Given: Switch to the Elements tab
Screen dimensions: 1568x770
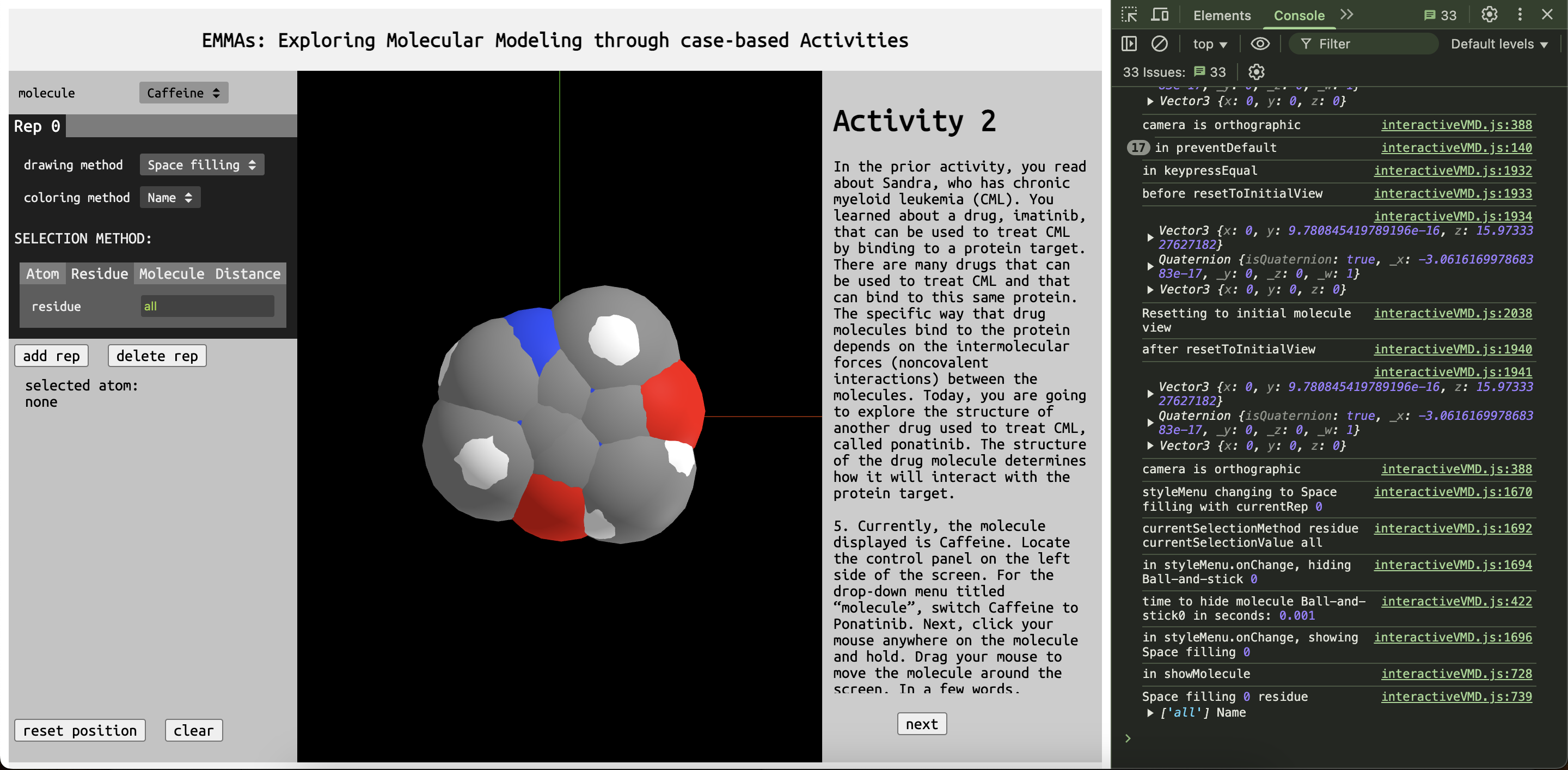Looking at the screenshot, I should (x=1222, y=15).
